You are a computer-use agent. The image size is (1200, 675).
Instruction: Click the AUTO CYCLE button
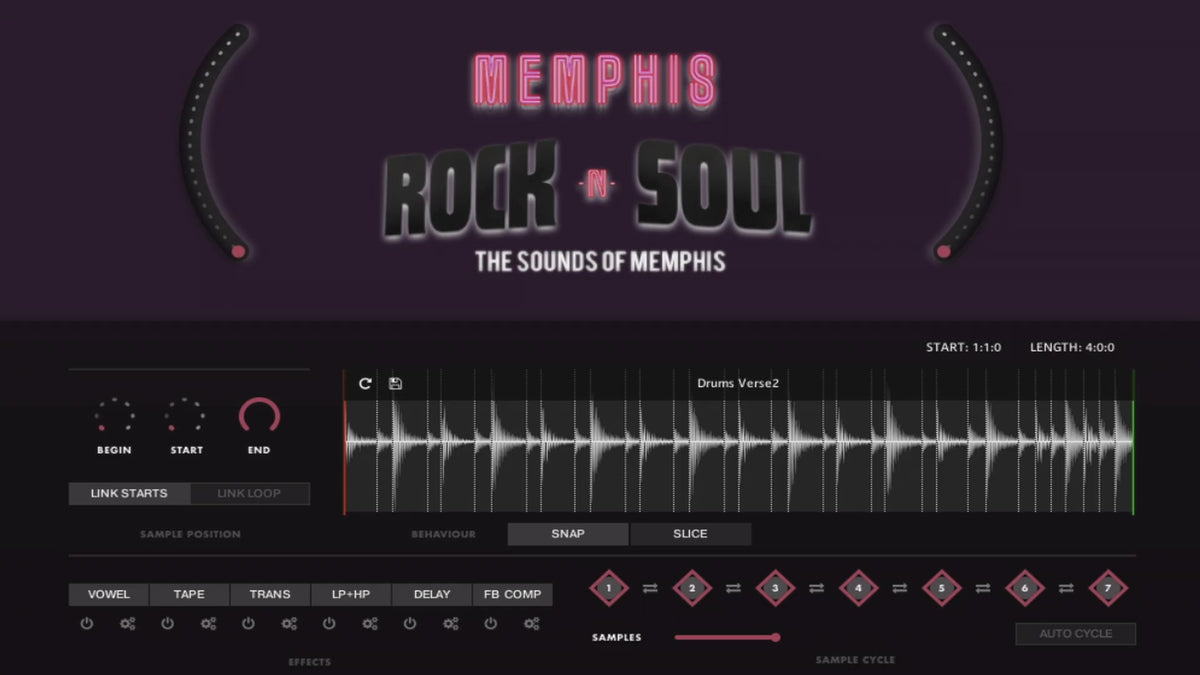coord(1076,634)
